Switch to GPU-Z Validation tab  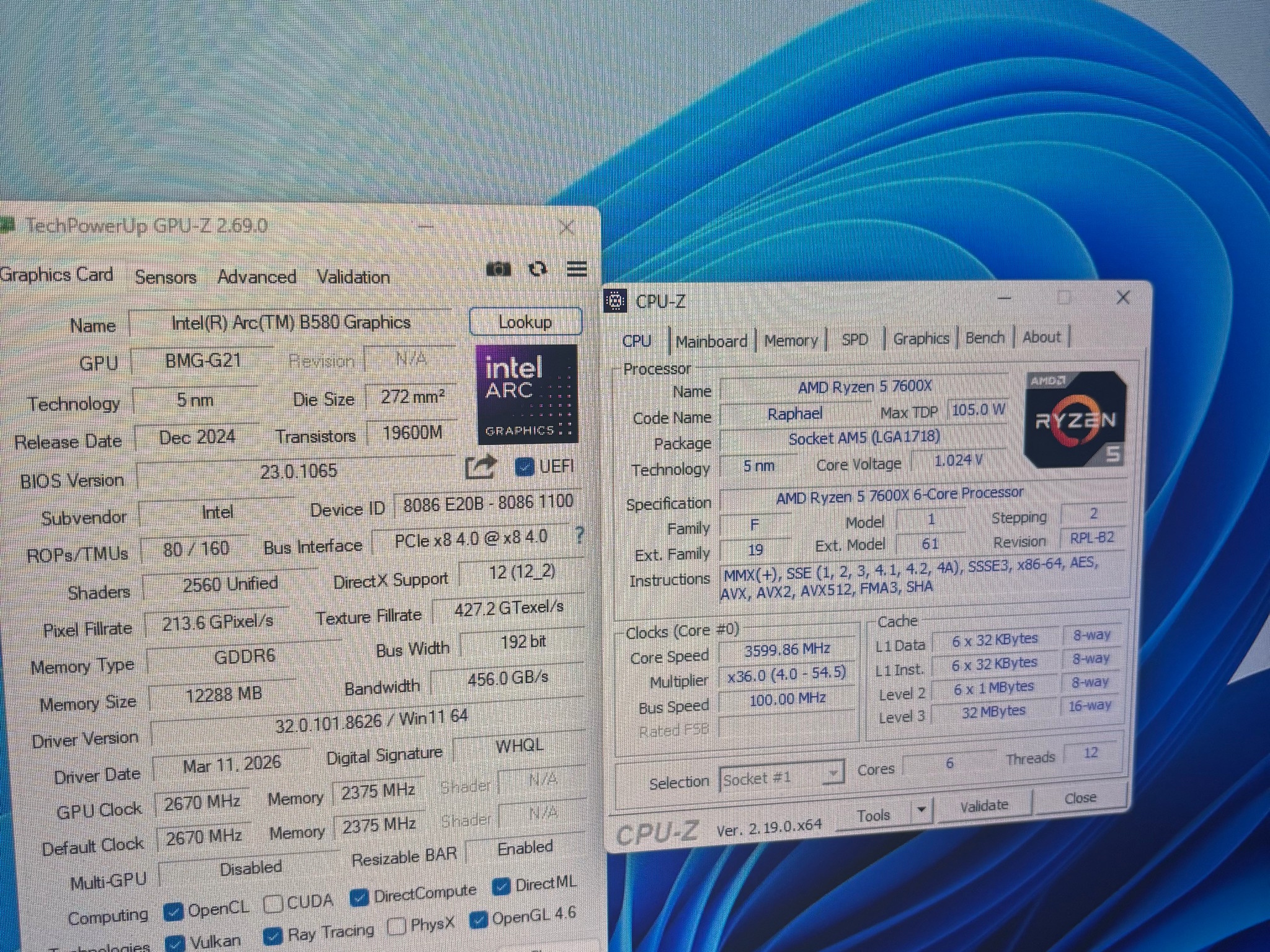353,277
